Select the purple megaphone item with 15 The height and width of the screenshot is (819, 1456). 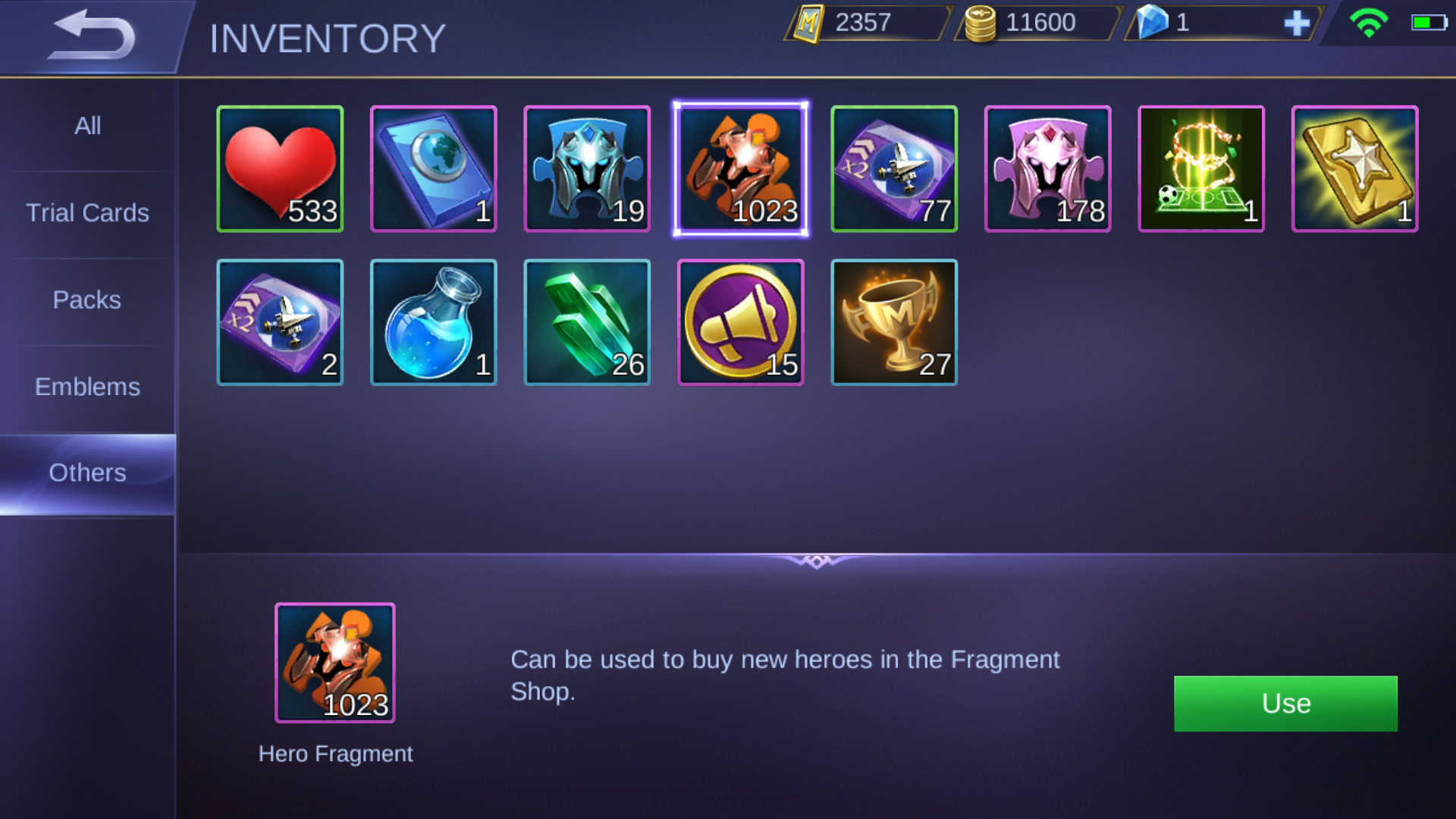pos(741,322)
